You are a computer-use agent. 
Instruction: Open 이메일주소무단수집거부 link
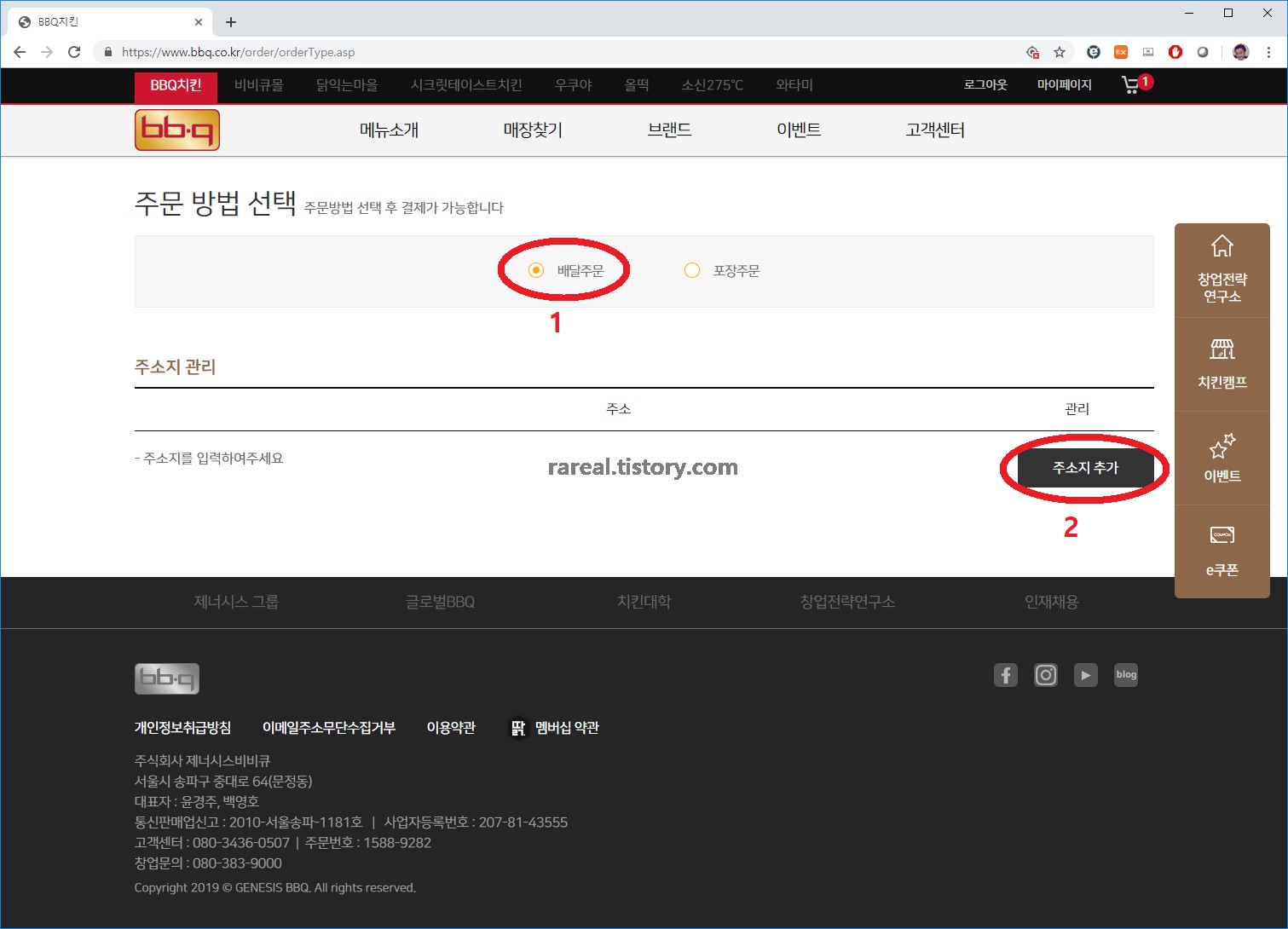click(x=329, y=728)
